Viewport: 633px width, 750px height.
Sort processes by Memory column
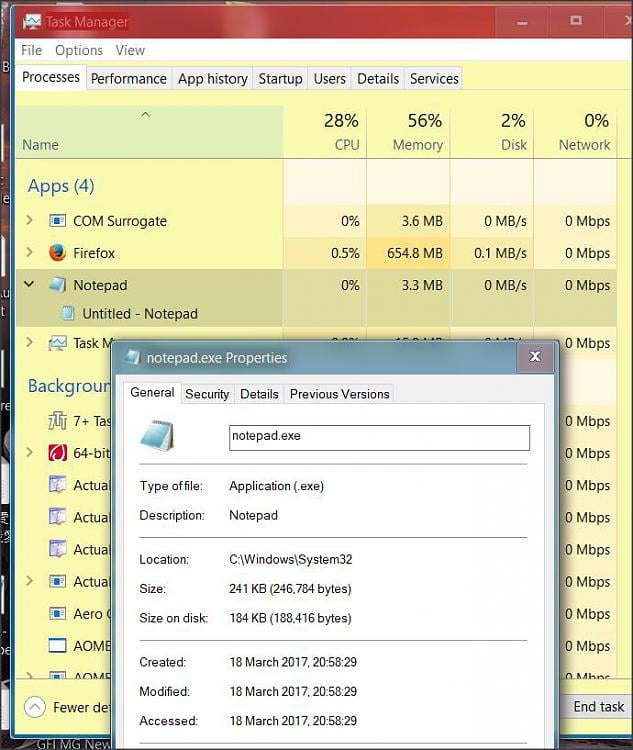(408, 132)
